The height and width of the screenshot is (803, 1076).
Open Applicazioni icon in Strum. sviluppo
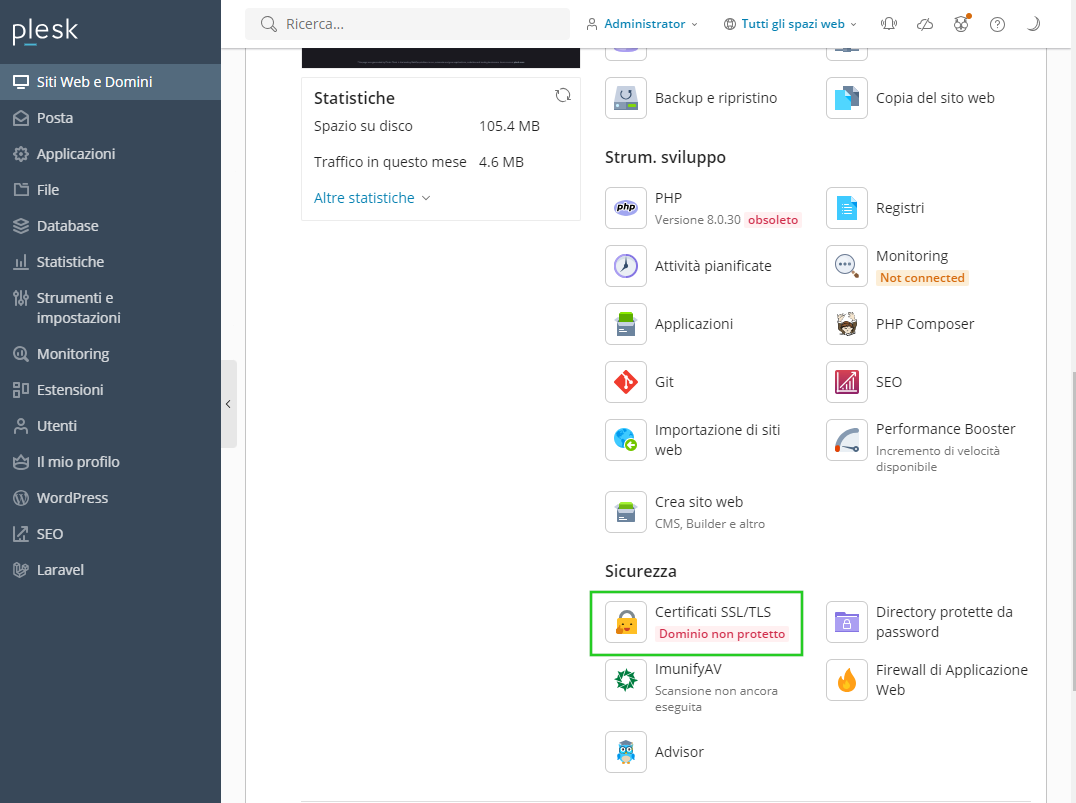626,324
